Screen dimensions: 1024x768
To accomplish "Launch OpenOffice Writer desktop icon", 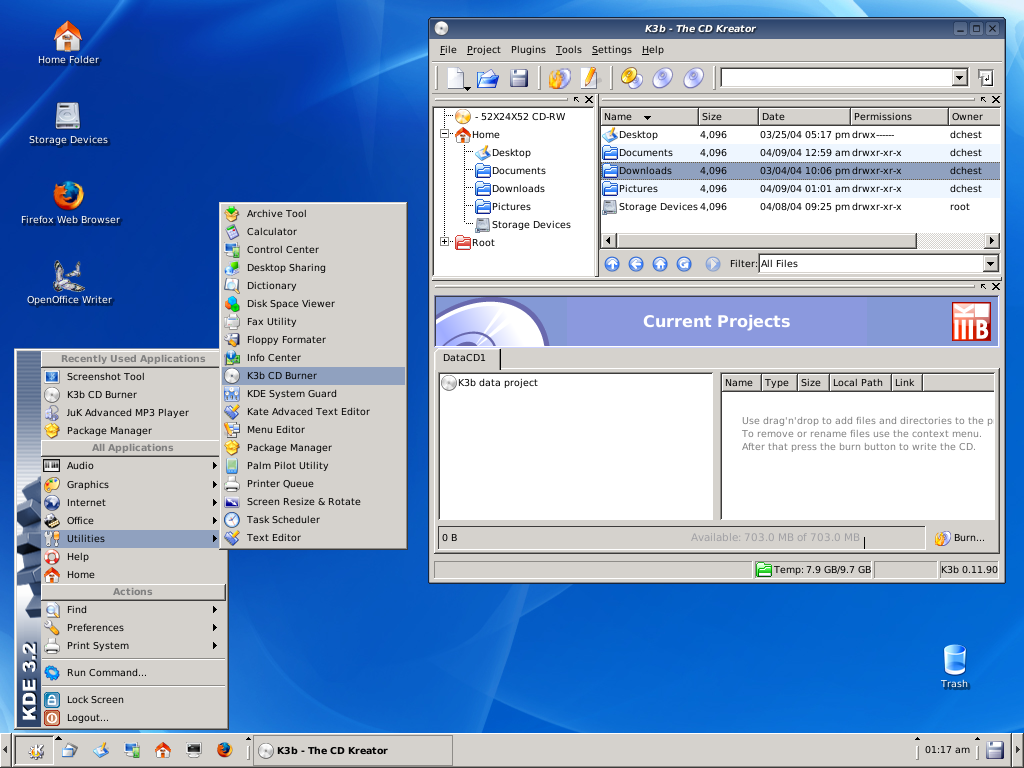I will [x=69, y=283].
